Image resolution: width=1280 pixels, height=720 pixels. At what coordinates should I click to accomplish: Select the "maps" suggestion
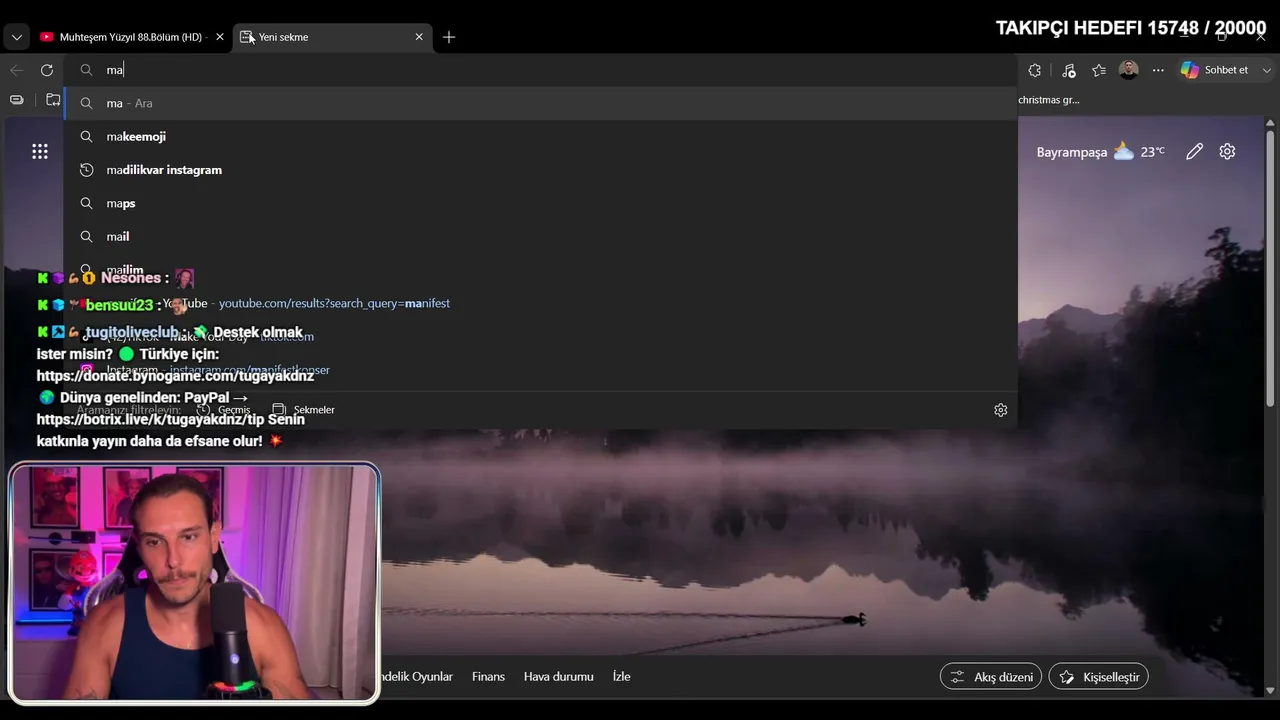(x=540, y=203)
